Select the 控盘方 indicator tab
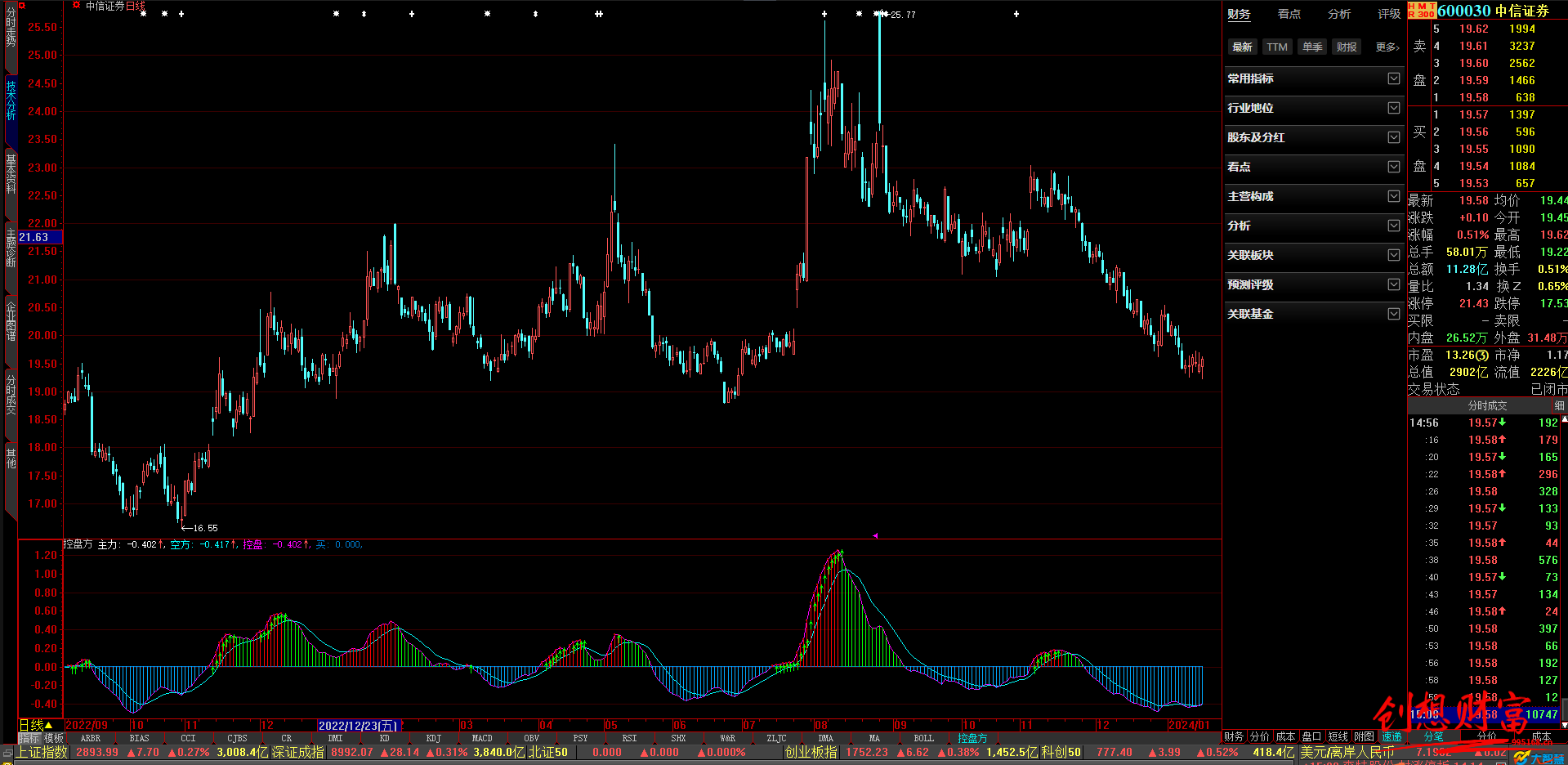Viewport: 1568px width, 765px height. tap(972, 738)
